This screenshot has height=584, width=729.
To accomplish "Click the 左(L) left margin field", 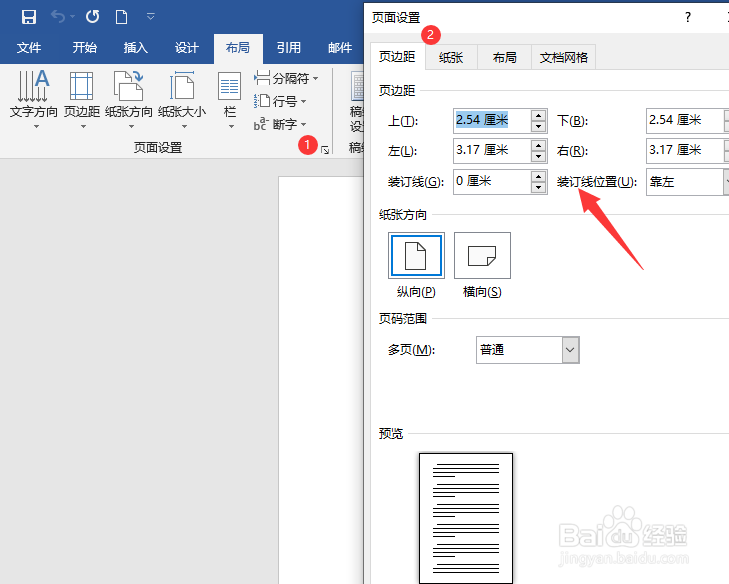I will click(x=492, y=151).
